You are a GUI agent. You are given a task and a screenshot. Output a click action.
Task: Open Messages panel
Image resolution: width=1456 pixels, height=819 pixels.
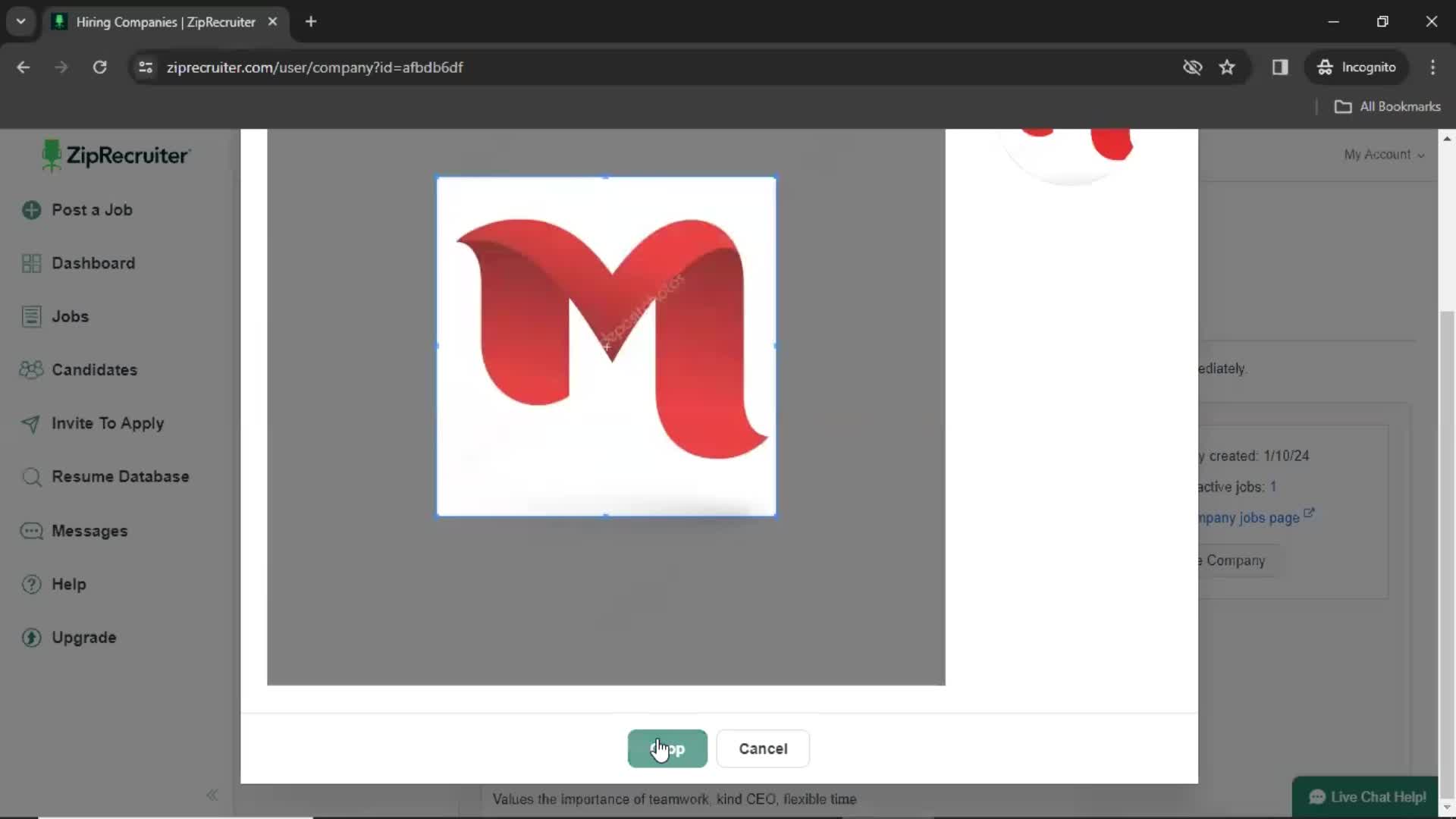[89, 530]
